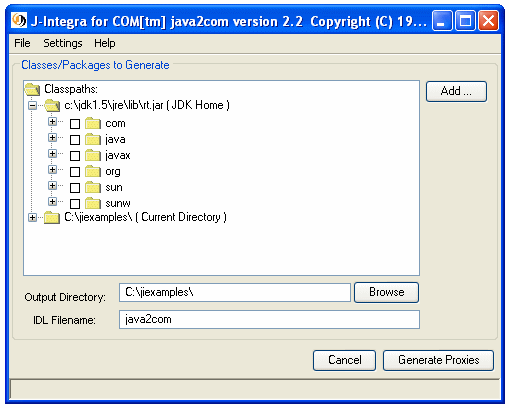Click the org package folder icon
The image size is (509, 408).
coord(93,171)
